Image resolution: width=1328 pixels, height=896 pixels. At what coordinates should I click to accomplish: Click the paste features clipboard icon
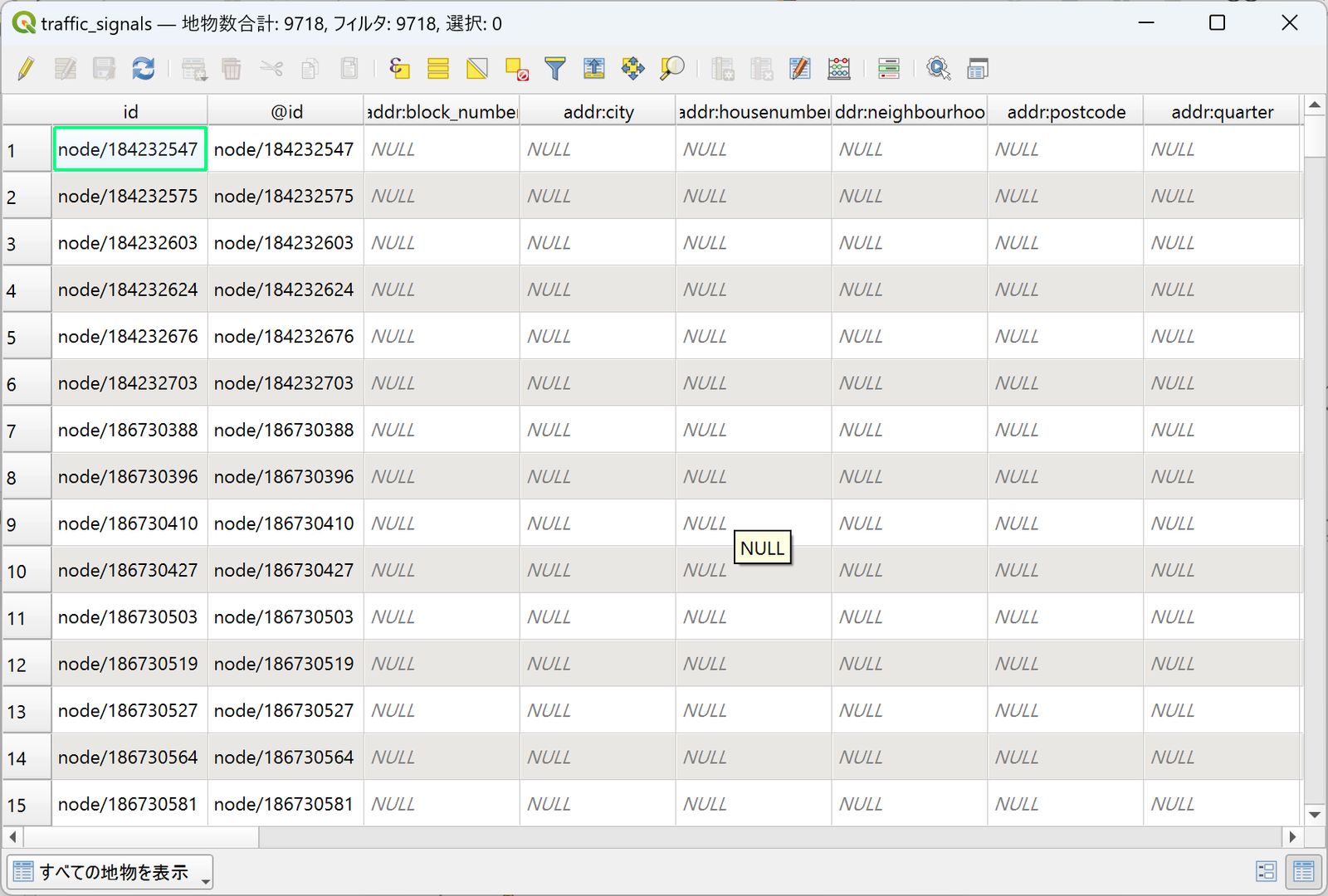(x=349, y=69)
